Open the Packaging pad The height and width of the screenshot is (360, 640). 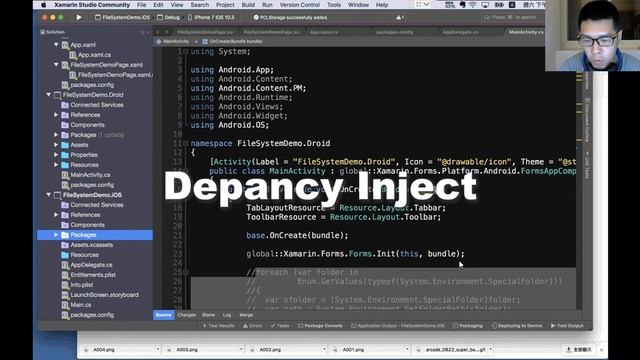(468, 326)
